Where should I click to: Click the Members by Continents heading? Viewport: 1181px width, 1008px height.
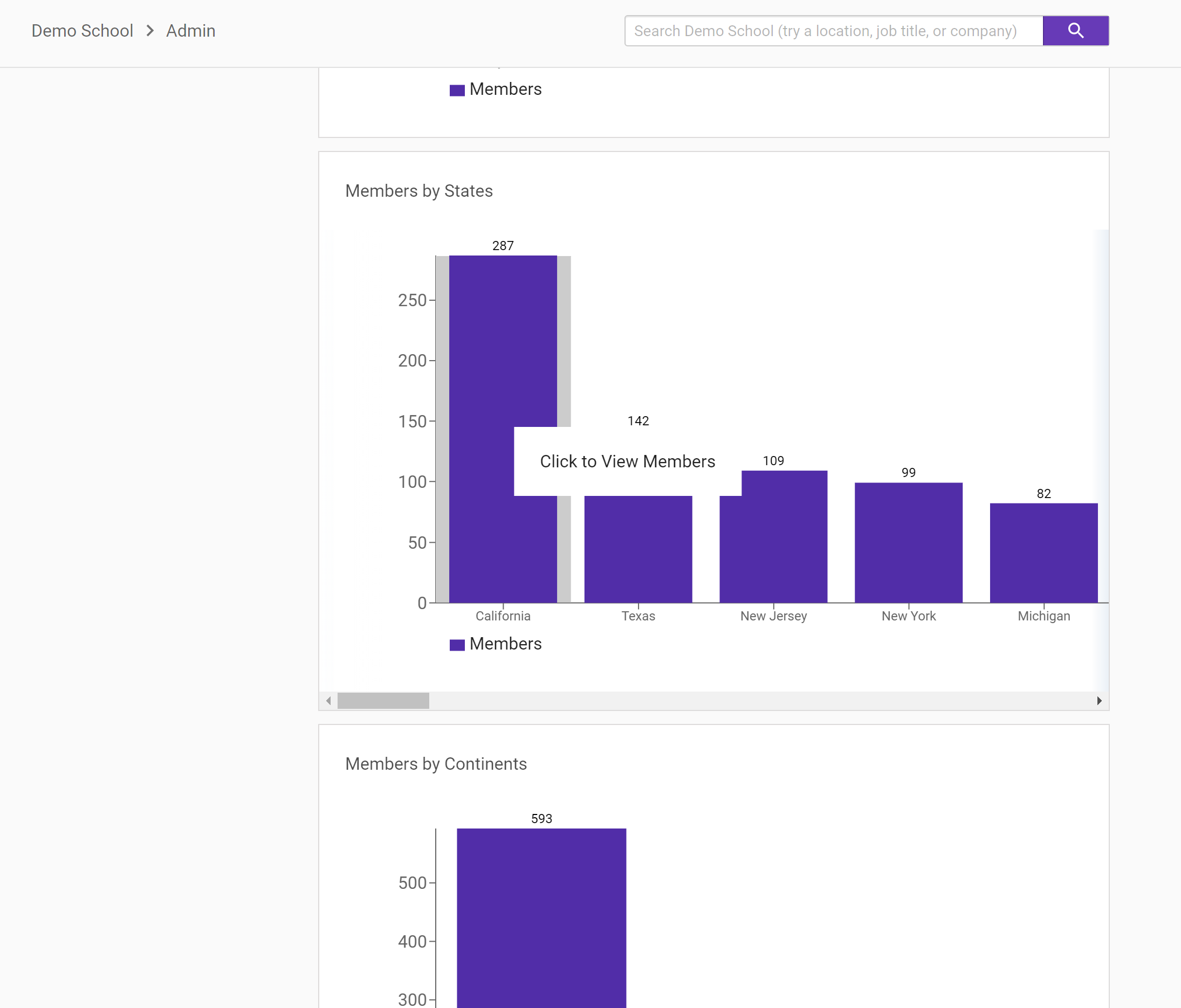(x=436, y=764)
